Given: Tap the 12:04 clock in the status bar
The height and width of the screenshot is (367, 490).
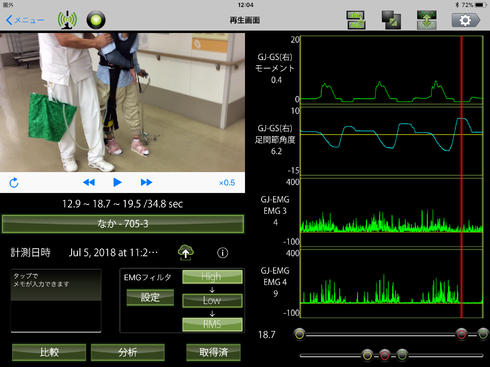Looking at the screenshot, I should pyautogui.click(x=245, y=5).
